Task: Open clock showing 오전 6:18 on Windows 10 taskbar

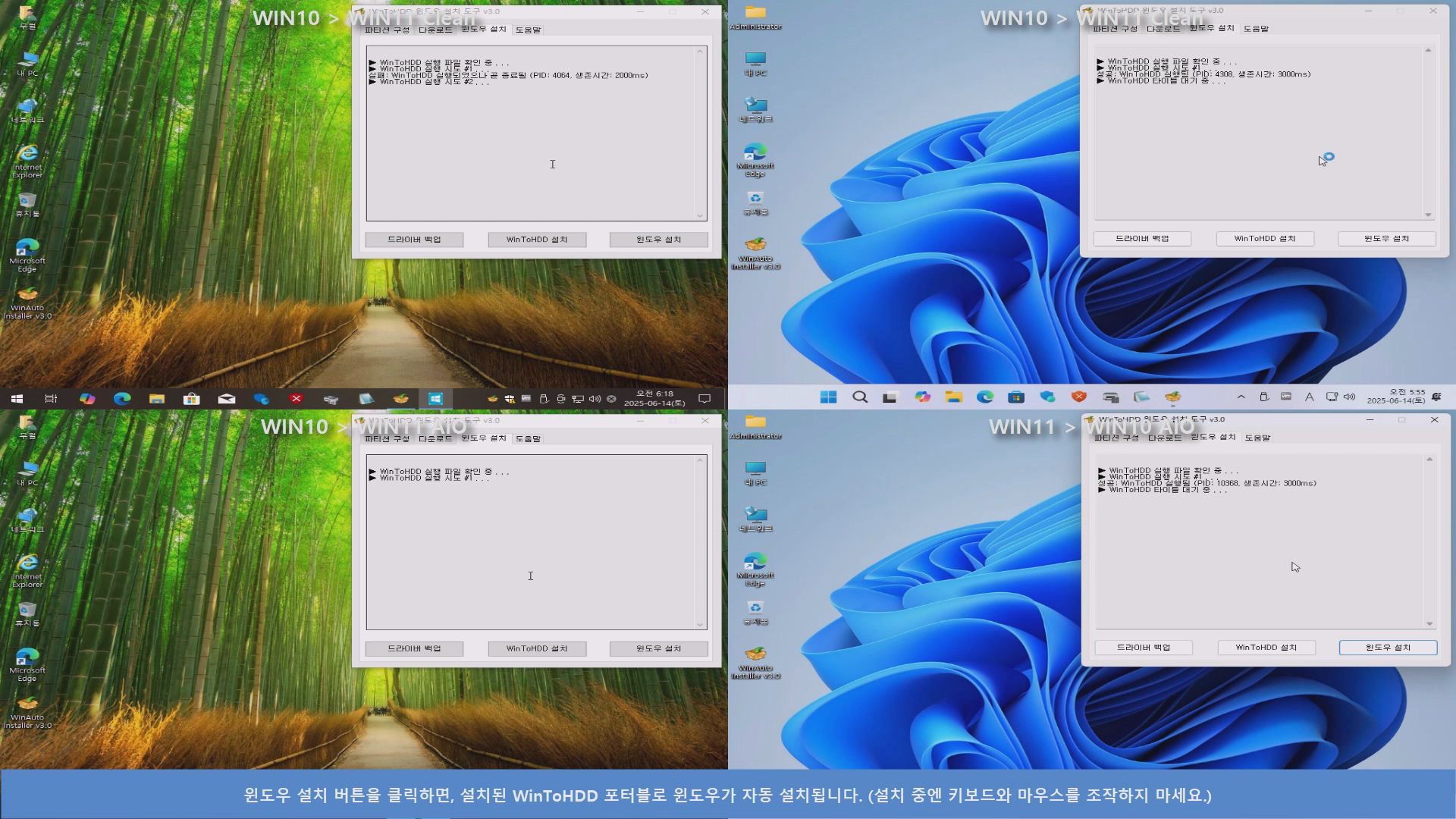Action: click(x=654, y=398)
